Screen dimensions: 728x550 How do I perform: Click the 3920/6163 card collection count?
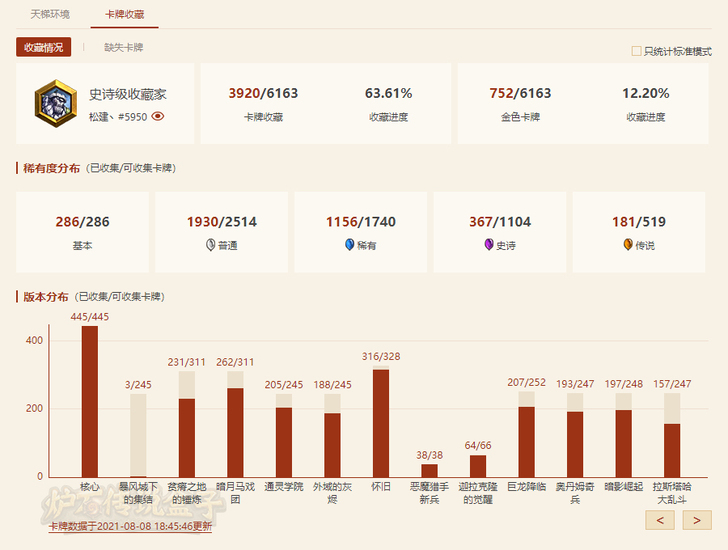(x=263, y=93)
